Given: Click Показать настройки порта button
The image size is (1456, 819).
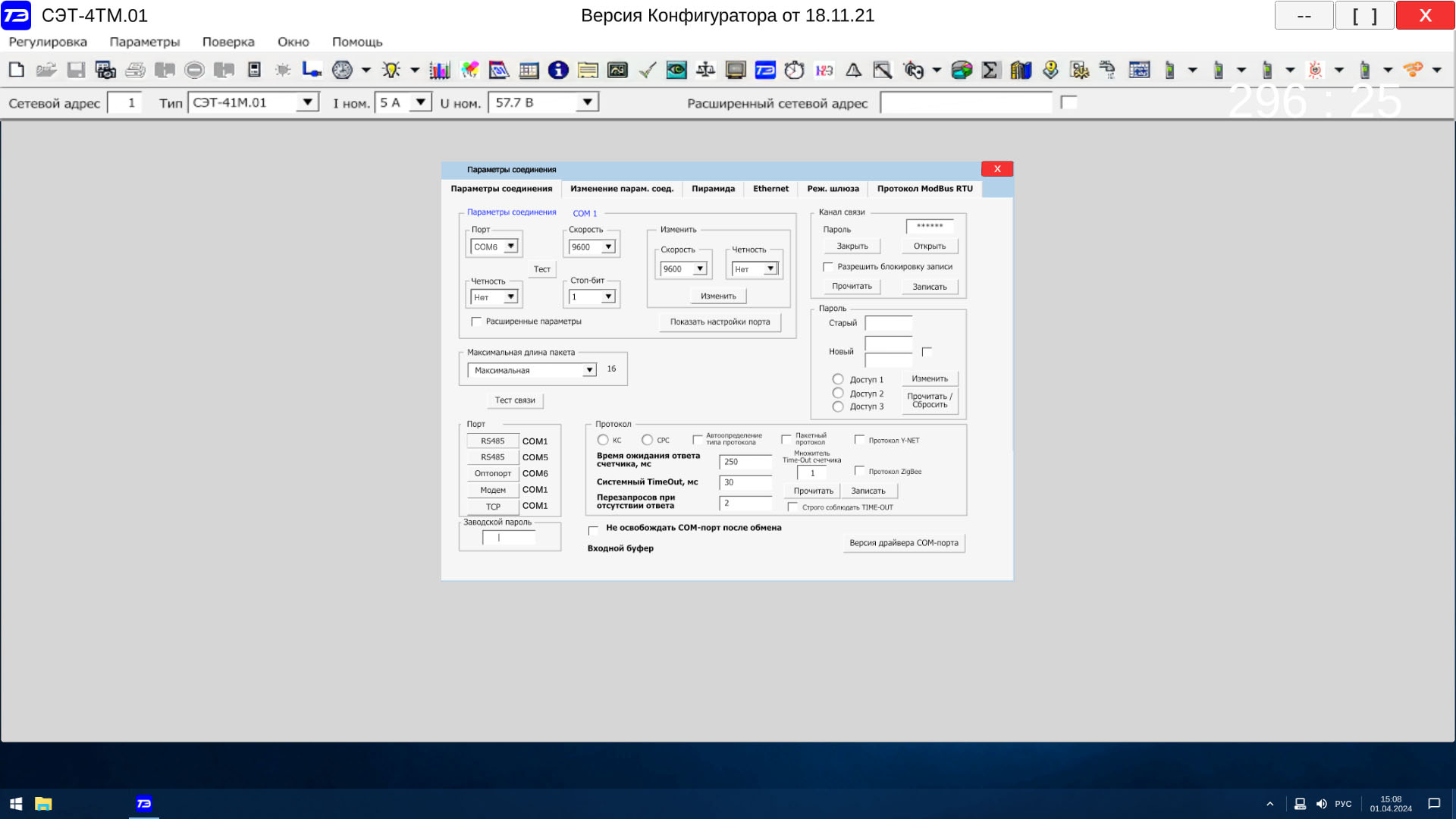Looking at the screenshot, I should click(720, 322).
